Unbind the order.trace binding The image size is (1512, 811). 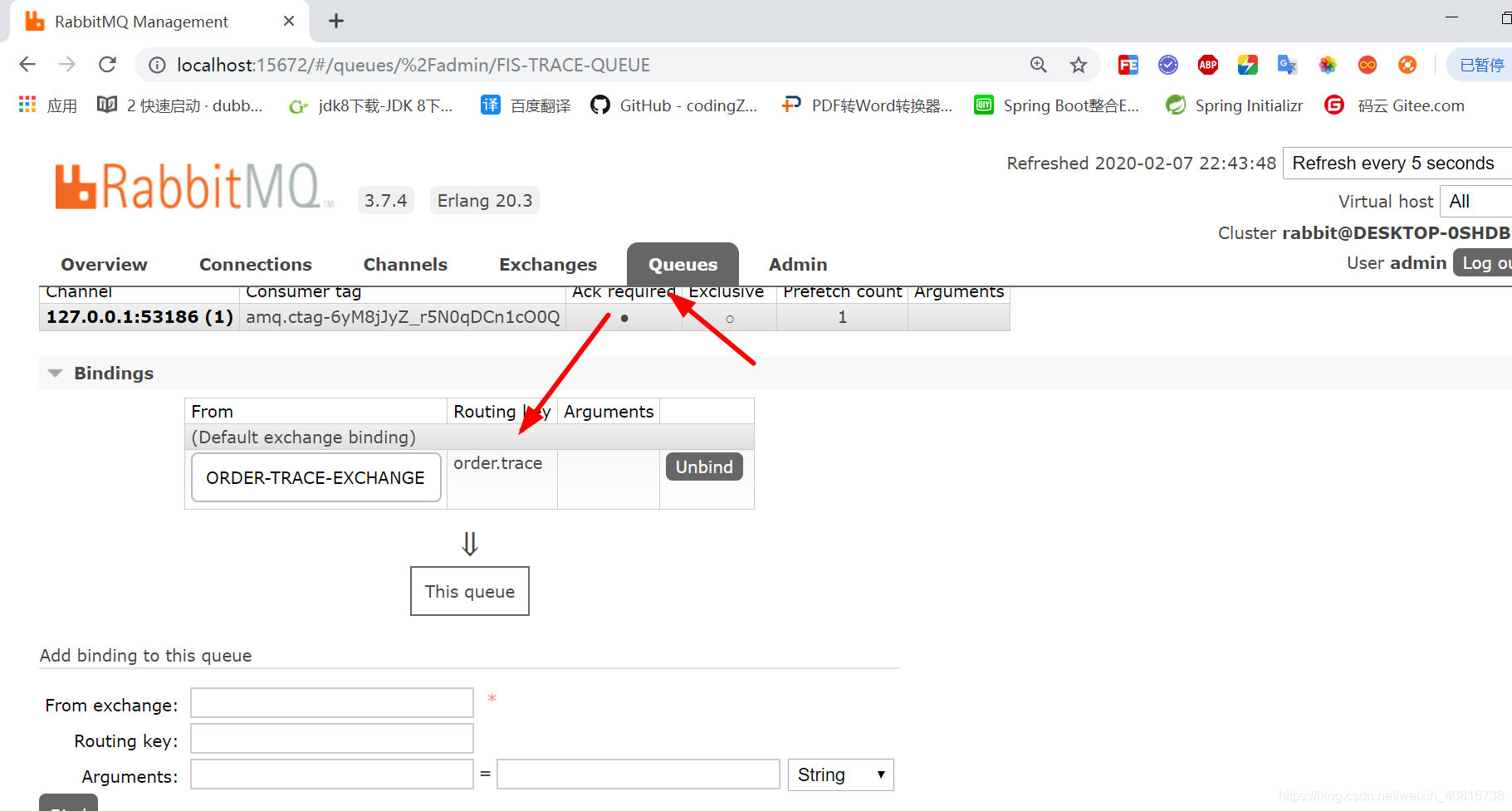tap(704, 467)
